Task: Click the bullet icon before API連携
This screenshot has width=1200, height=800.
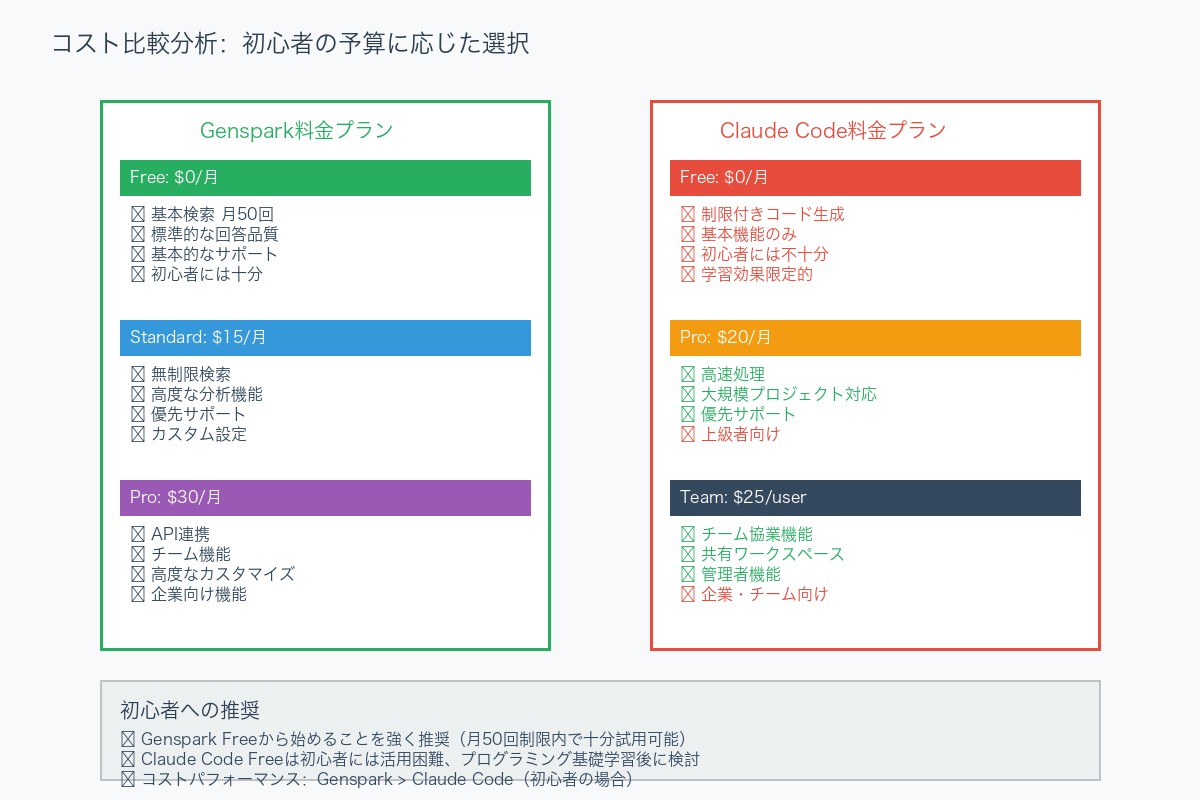Action: [138, 534]
